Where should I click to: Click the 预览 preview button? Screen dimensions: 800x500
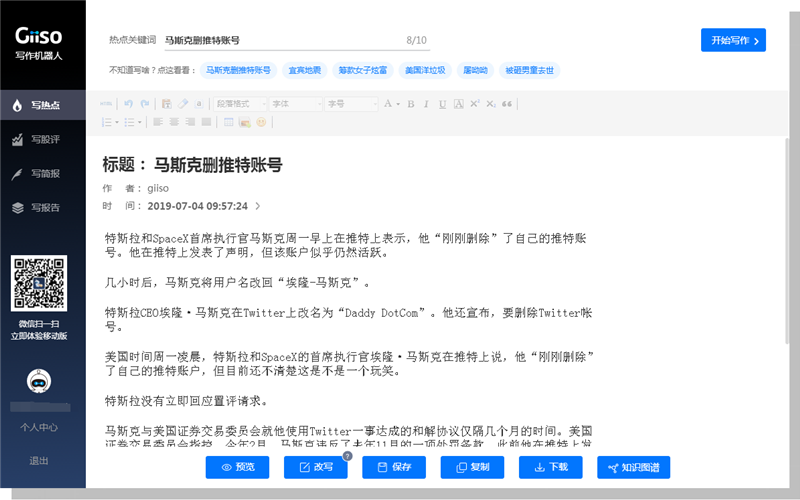click(x=237, y=467)
